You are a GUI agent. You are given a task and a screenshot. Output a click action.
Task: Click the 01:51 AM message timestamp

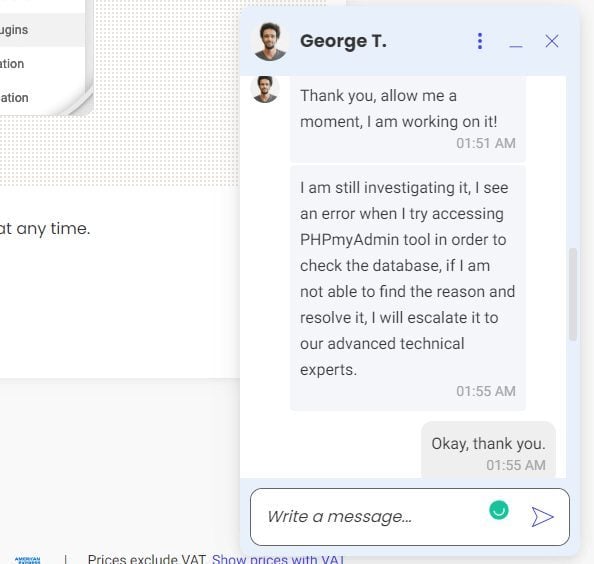[x=486, y=143]
